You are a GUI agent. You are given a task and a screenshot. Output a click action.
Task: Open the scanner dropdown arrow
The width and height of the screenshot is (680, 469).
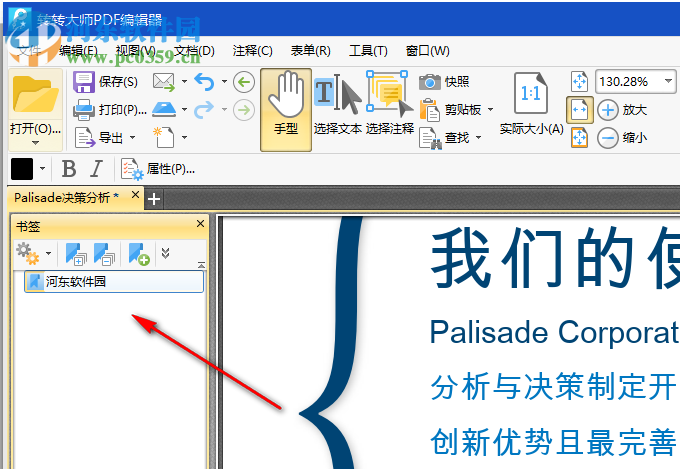coord(184,109)
